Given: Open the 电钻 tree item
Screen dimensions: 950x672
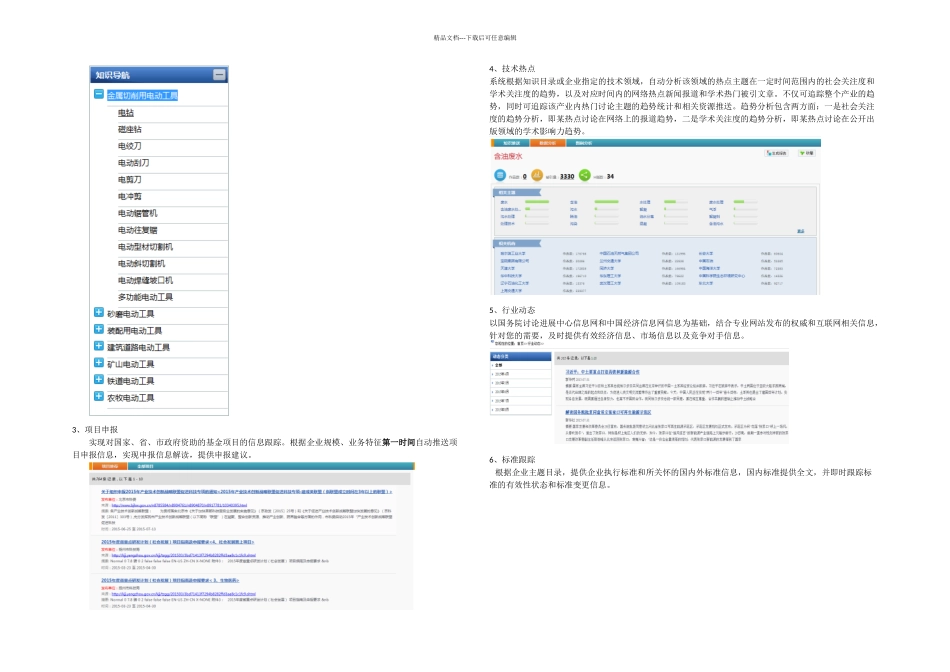Looking at the screenshot, I should (x=126, y=113).
